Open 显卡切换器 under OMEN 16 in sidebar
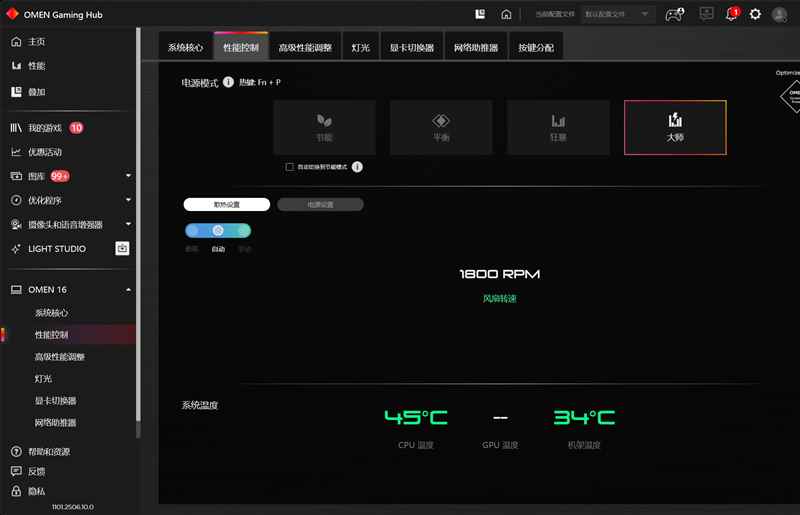This screenshot has width=800, height=515. (x=56, y=400)
